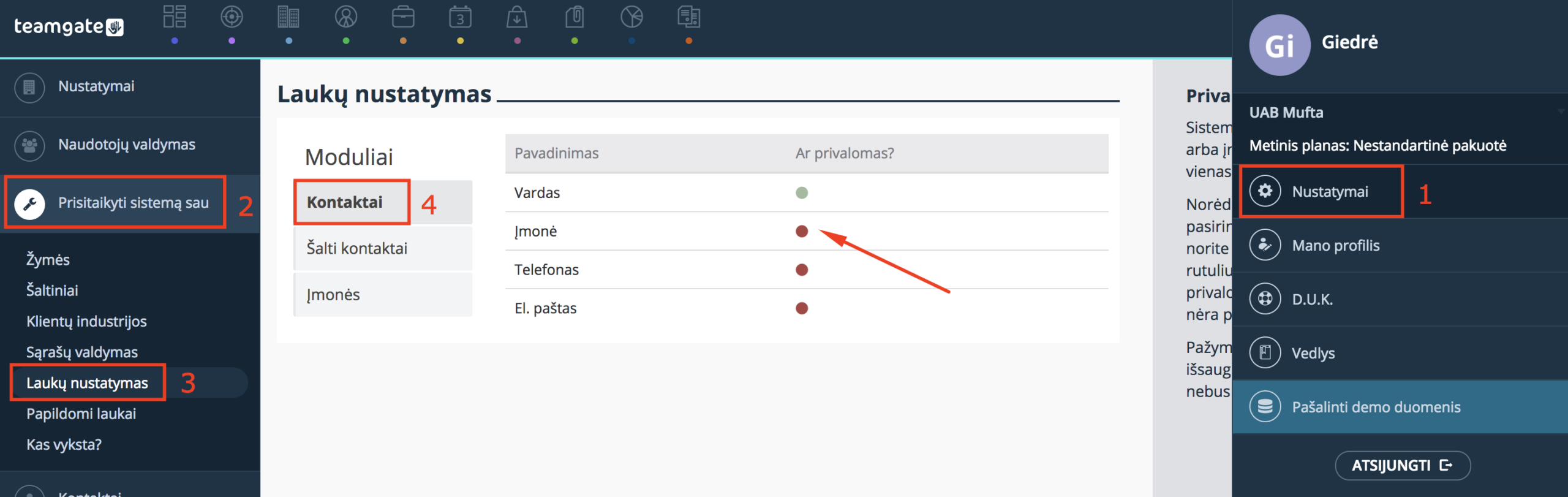Viewport: 1568px width, 497px height.
Task: Click the Giedrė user name
Action: (1350, 42)
